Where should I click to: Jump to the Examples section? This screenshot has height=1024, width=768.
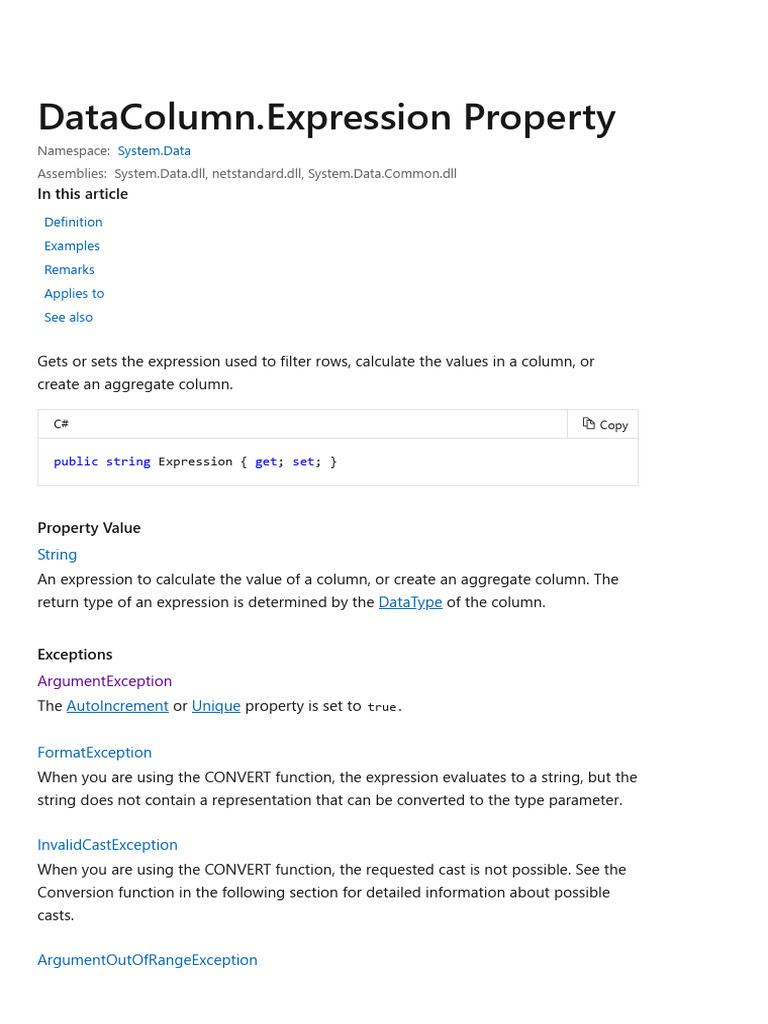[72, 246]
